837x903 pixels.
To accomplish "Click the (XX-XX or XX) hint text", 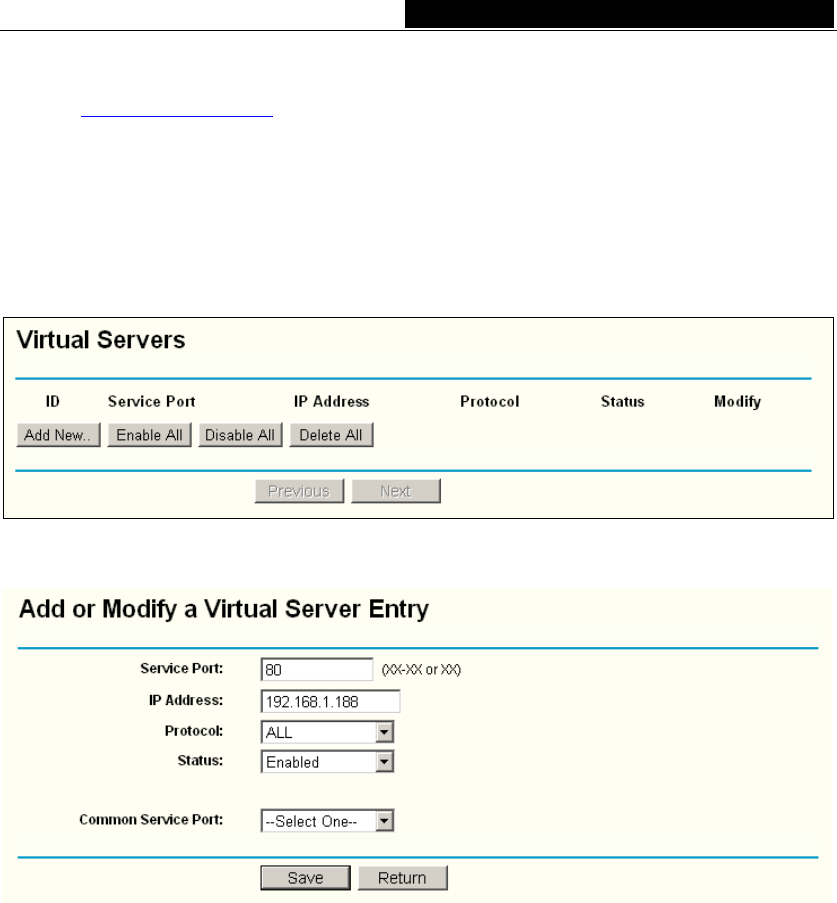I will click(421, 670).
